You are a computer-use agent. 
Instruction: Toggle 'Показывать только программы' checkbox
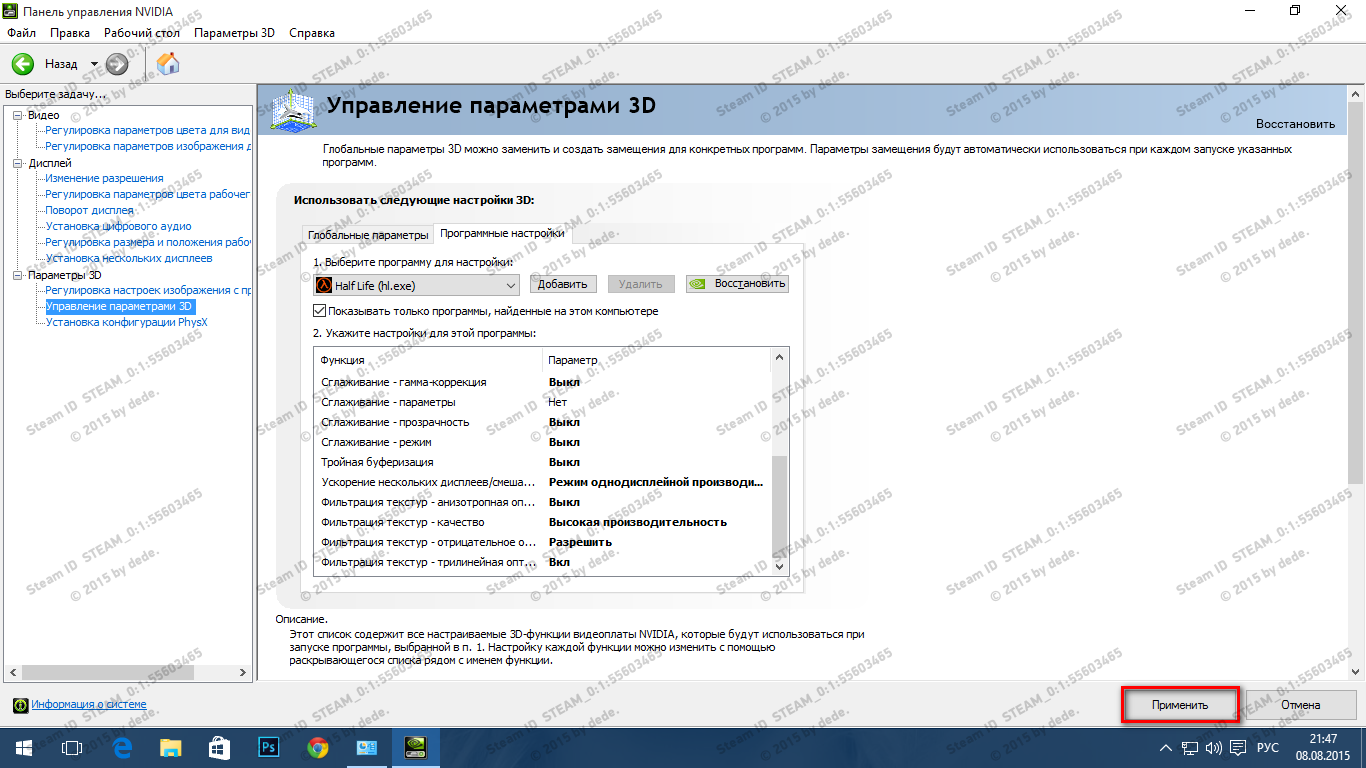pyautogui.click(x=320, y=311)
